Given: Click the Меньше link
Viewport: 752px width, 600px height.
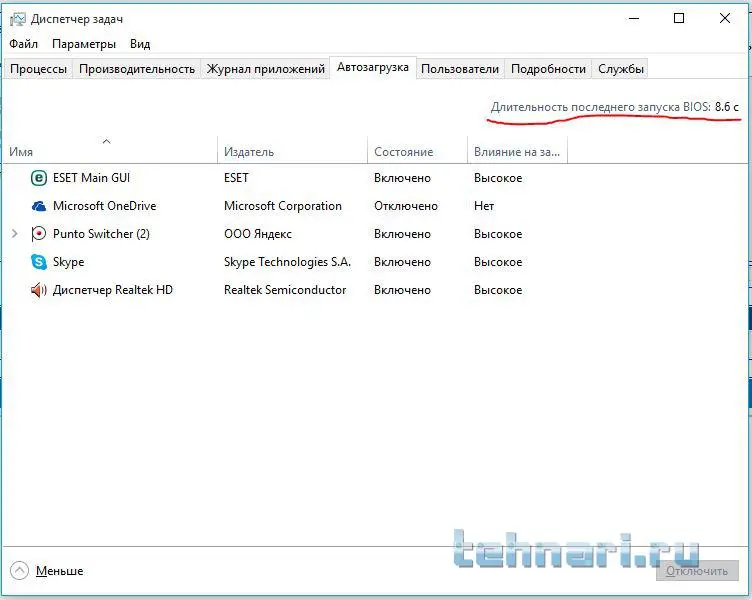Looking at the screenshot, I should 59,571.
